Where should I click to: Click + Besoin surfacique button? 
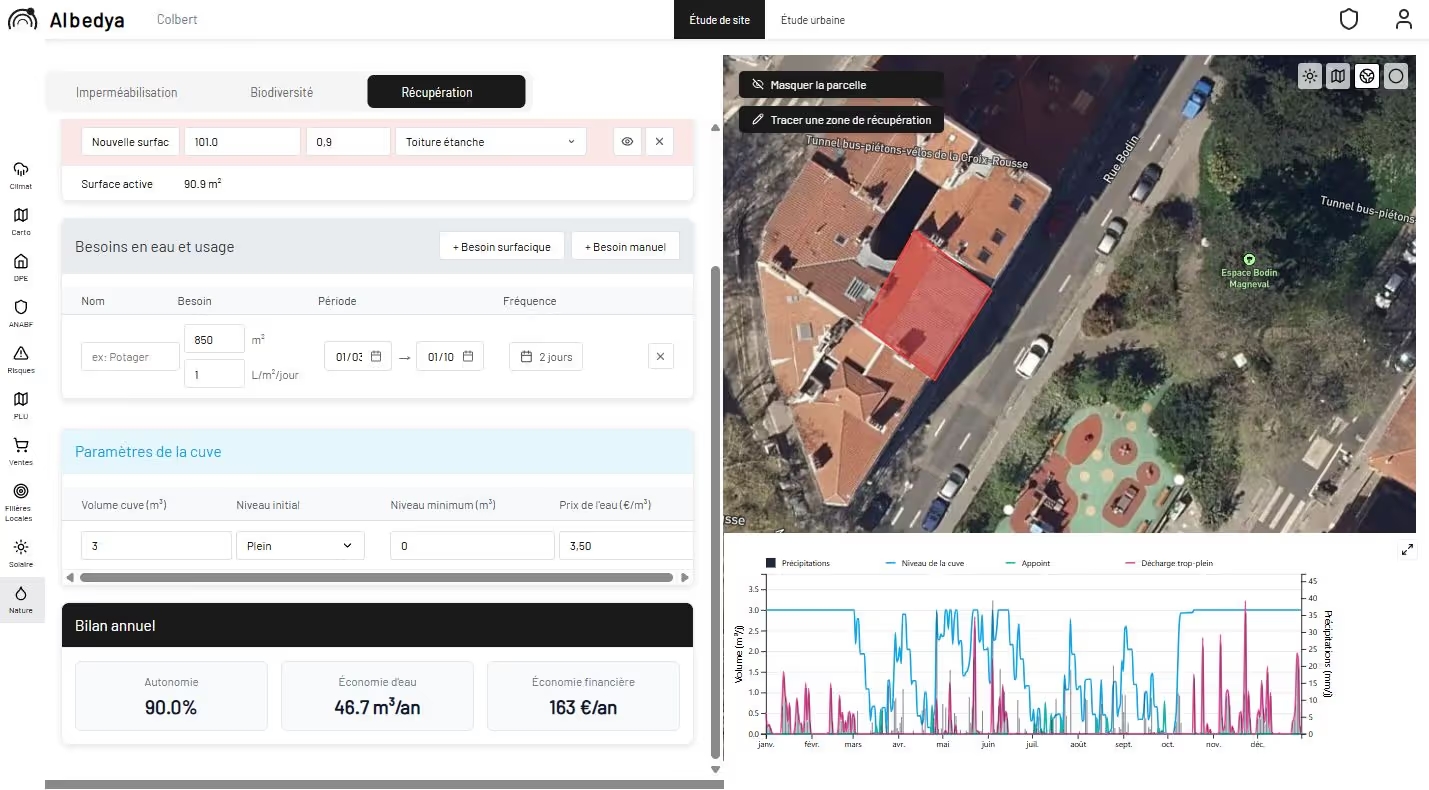501,246
